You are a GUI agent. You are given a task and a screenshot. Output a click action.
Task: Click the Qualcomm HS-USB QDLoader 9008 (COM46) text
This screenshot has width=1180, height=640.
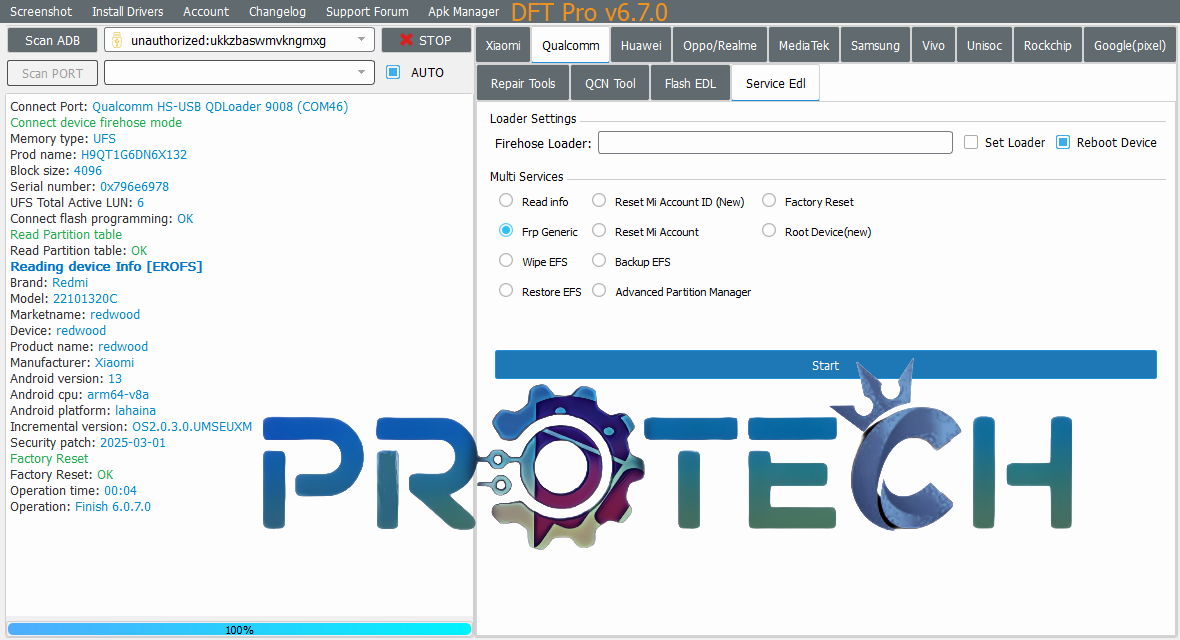coord(220,106)
